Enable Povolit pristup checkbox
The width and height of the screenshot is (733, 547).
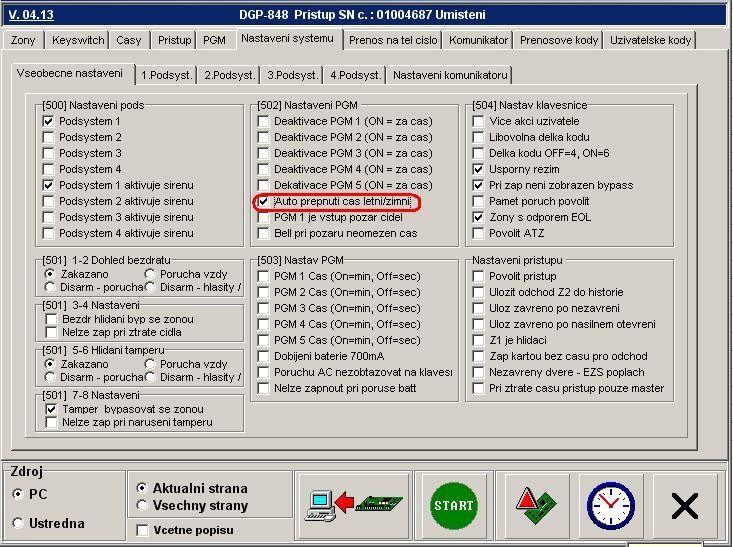[479, 276]
